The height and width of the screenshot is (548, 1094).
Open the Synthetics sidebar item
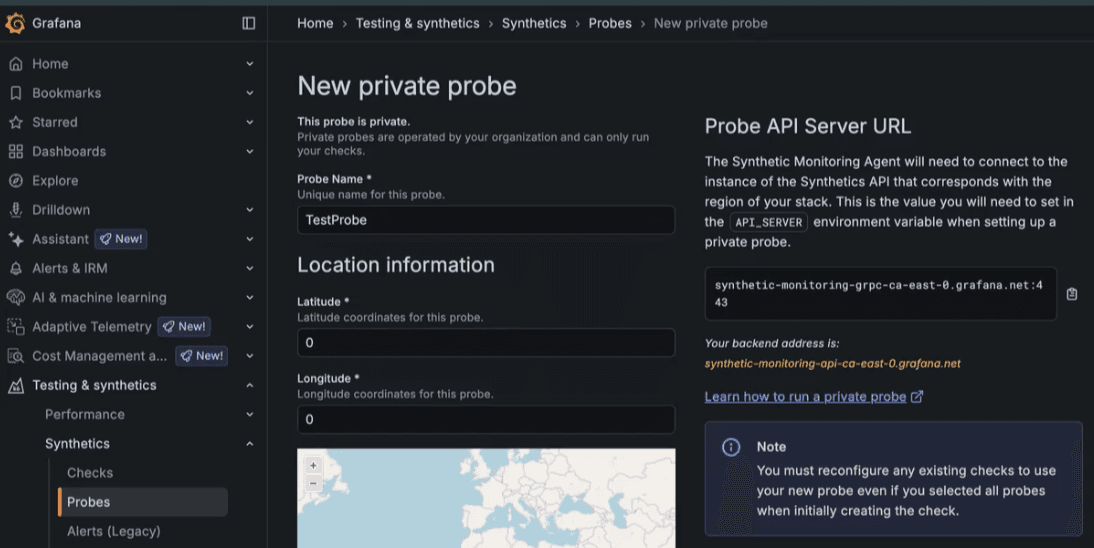pos(77,444)
